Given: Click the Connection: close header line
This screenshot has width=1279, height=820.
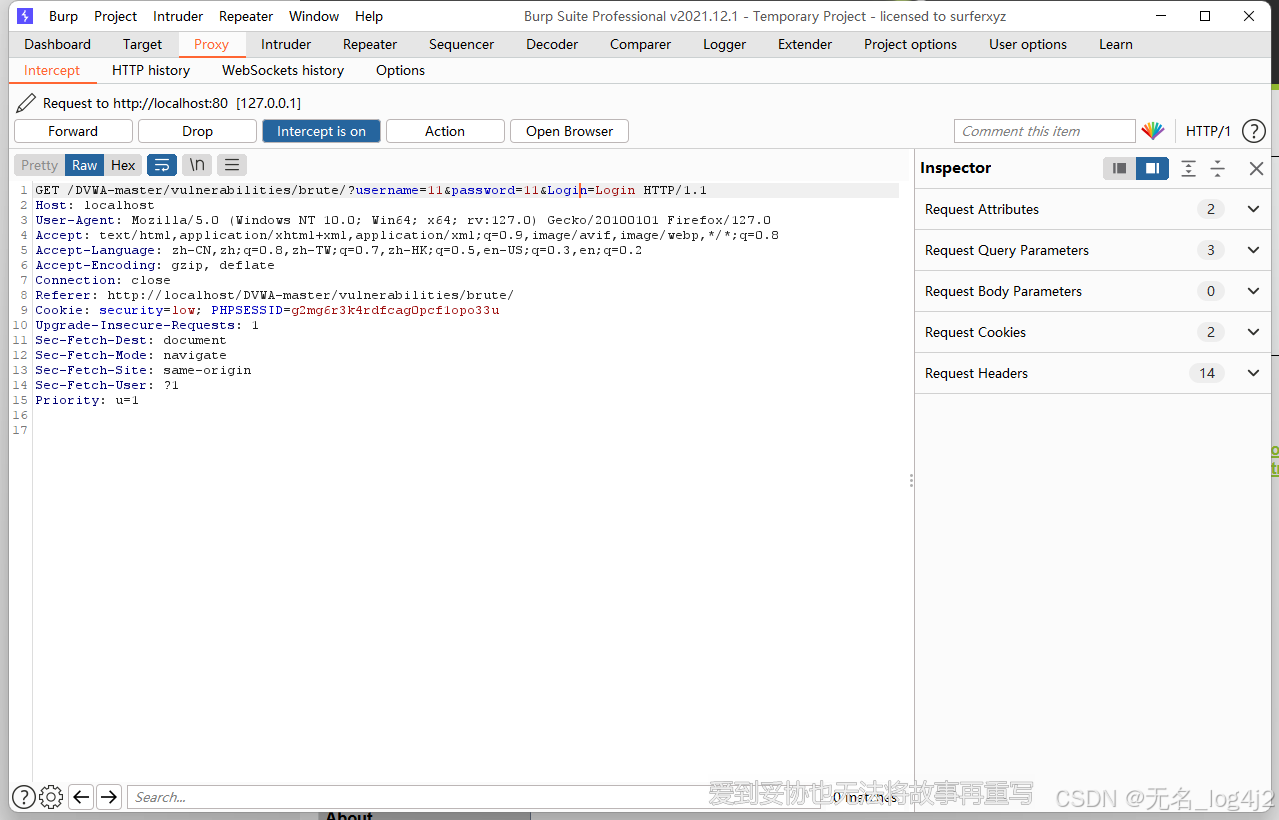Looking at the screenshot, I should (x=103, y=280).
